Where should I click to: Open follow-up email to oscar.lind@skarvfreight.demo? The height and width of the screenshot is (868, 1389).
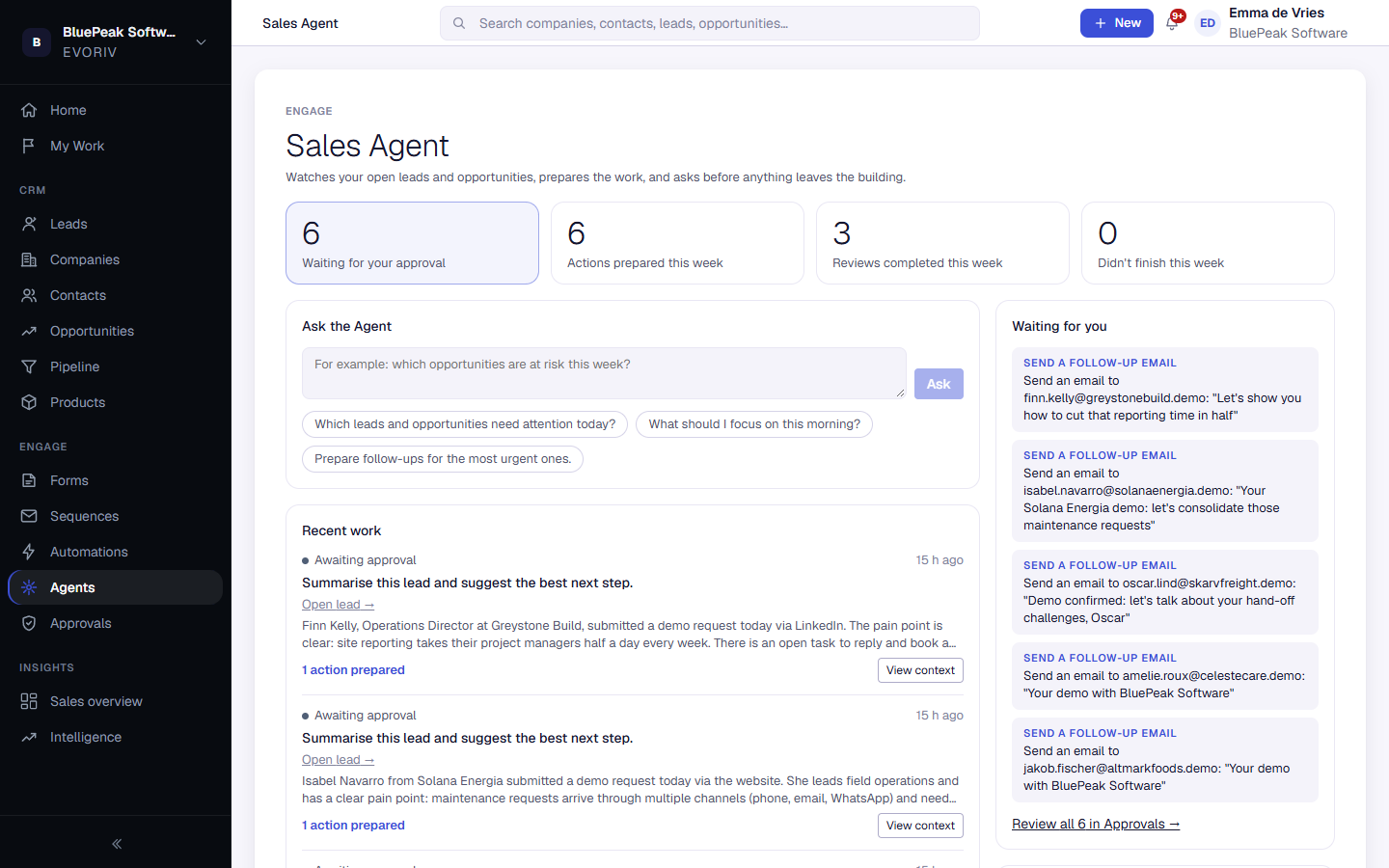click(x=1165, y=592)
